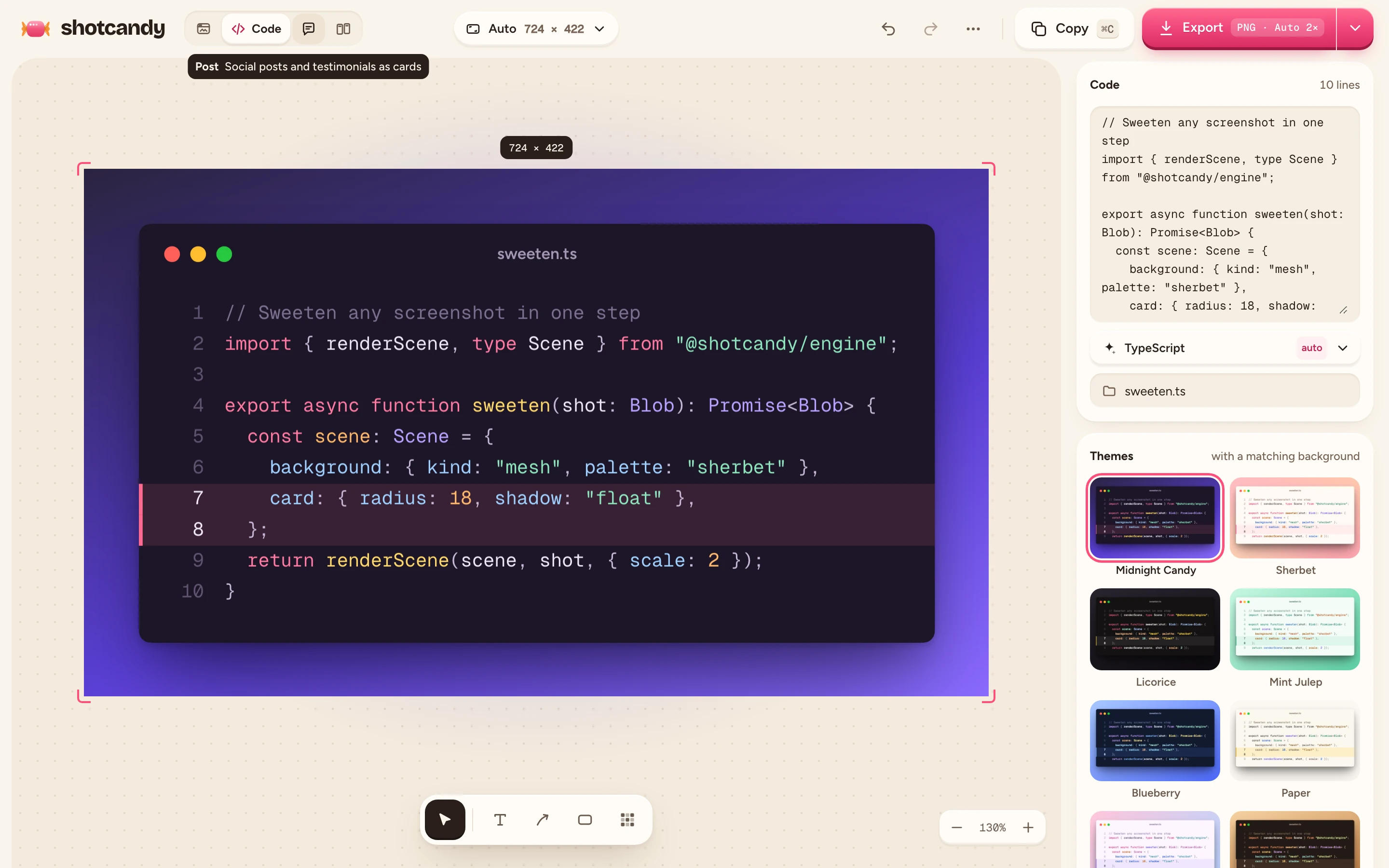Screen dimensions: 1389x868
Task: Choose the pink pastel theme thumbnail at bottom
Action: pos(1155,839)
